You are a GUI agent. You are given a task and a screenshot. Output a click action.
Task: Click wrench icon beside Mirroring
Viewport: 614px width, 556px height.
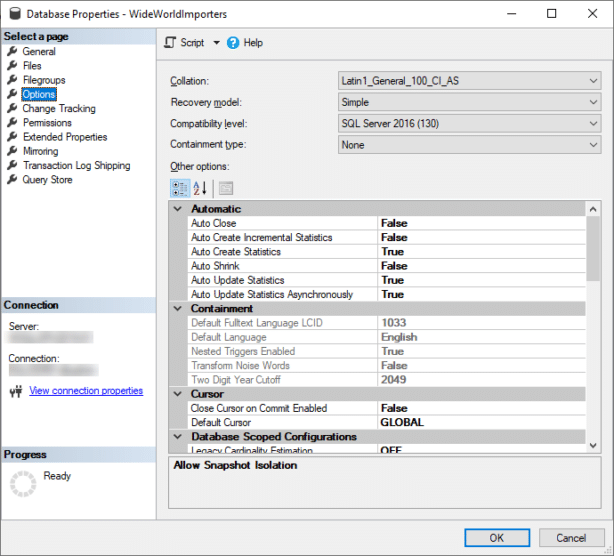pos(13,150)
